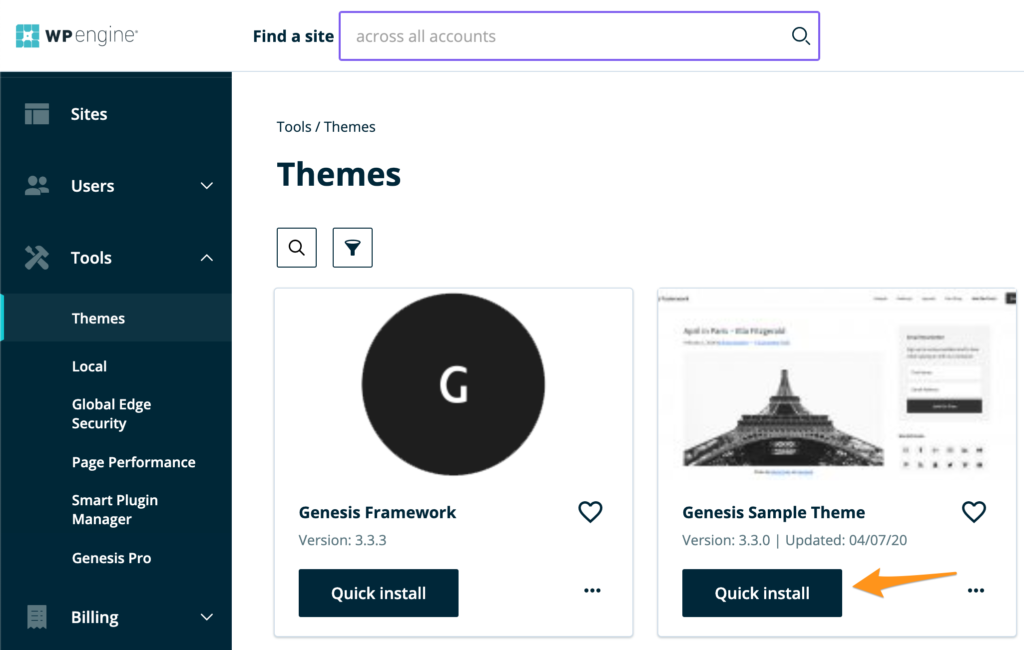Open more options for Genesis Sample Theme
The width and height of the screenshot is (1024, 650).
(975, 591)
